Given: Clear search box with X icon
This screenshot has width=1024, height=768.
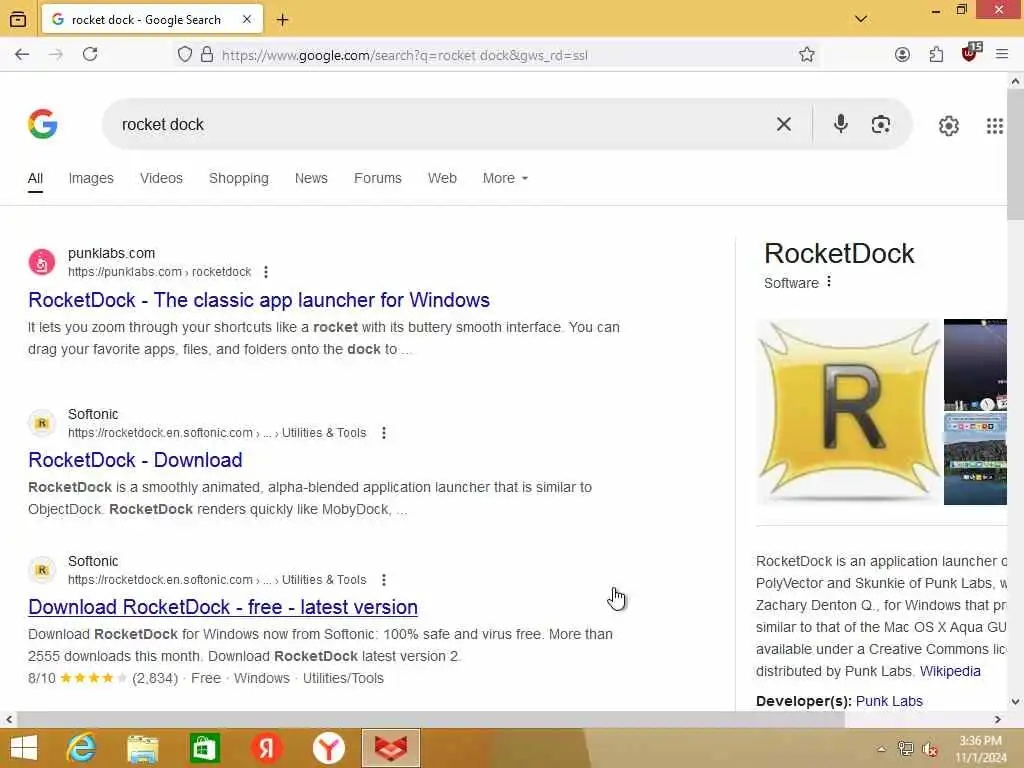Looking at the screenshot, I should pyautogui.click(x=784, y=124).
